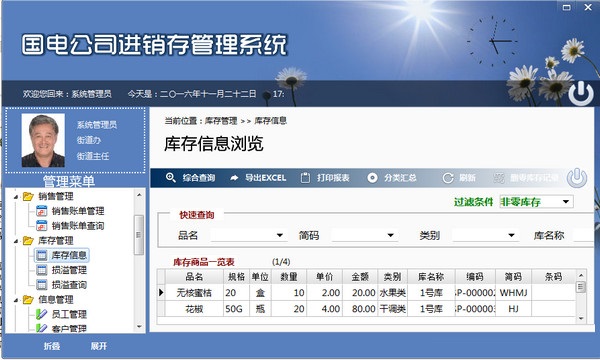
Task: Open the 类别 dropdown
Action: point(511,235)
